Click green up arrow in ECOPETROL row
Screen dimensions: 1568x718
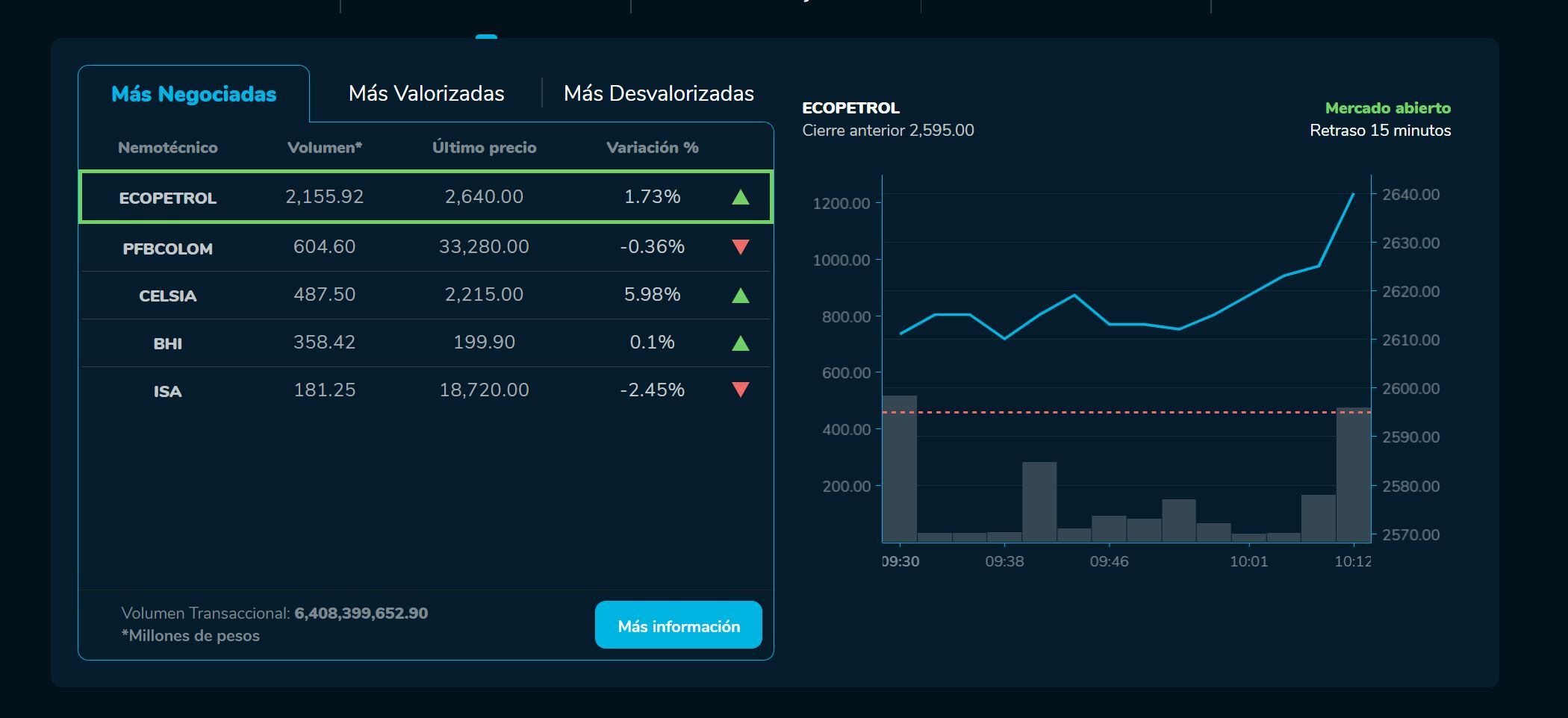(x=740, y=197)
